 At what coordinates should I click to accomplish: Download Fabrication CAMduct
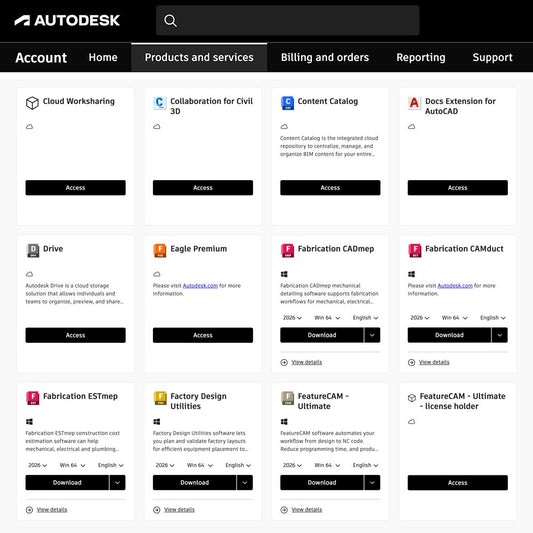[x=449, y=335]
